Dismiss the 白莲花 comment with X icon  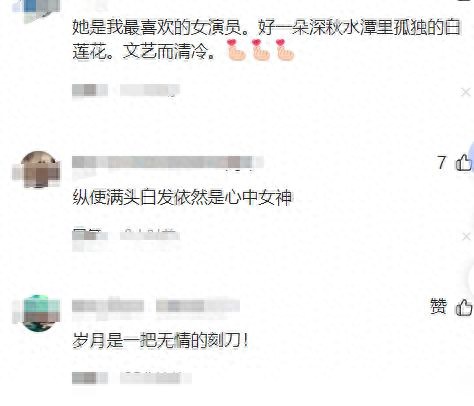tap(466, 92)
